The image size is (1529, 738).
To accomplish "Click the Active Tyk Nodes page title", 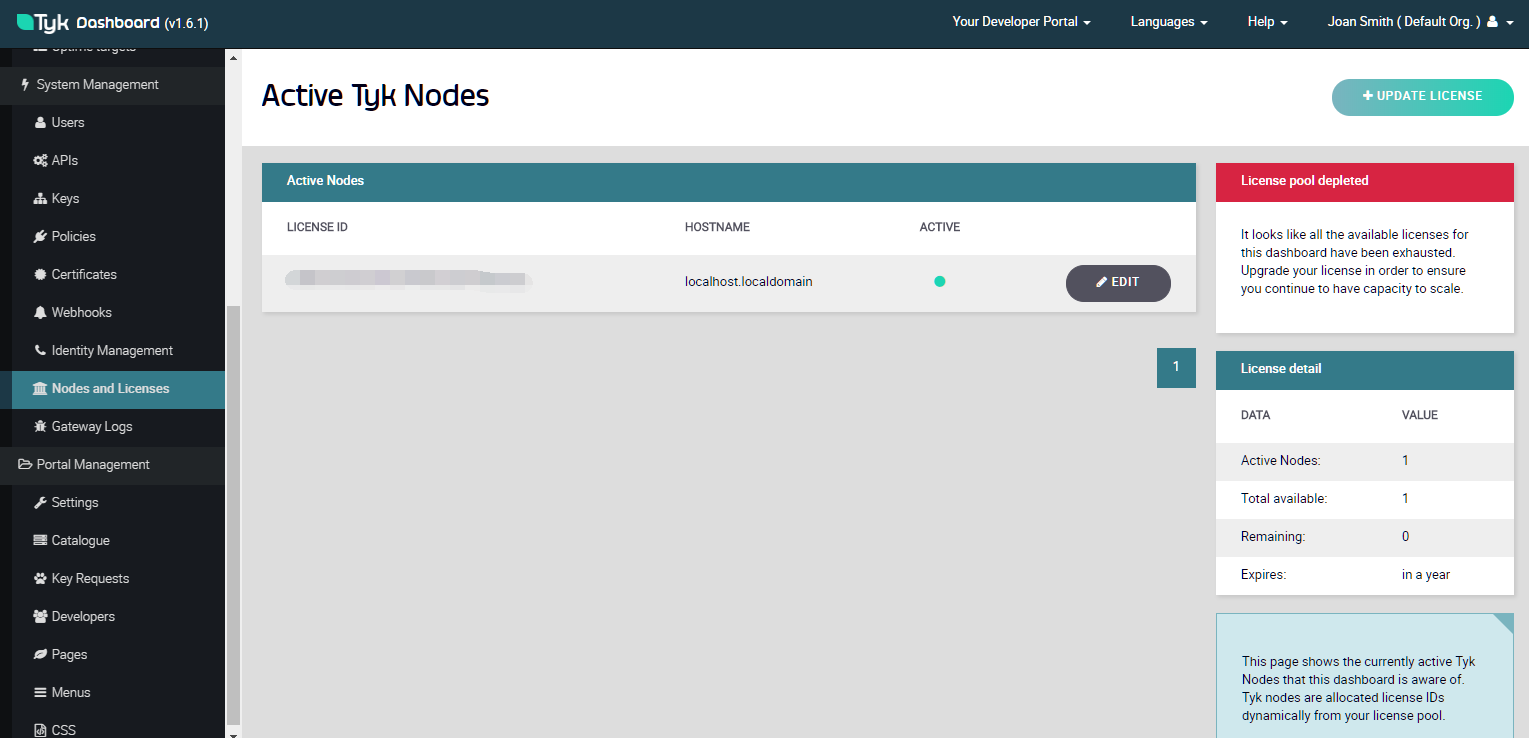I will tap(375, 96).
